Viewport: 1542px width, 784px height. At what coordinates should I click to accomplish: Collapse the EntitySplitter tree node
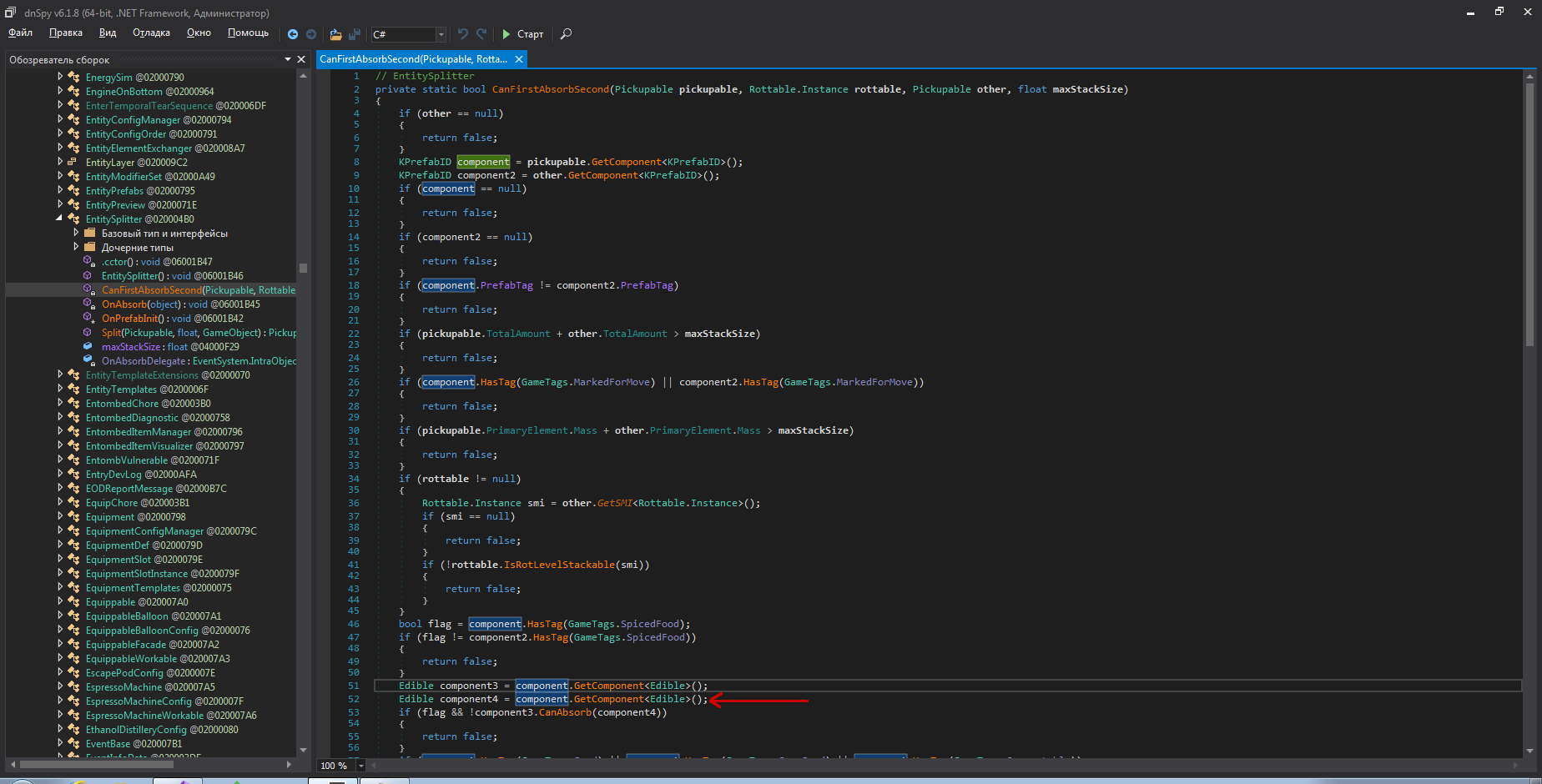tap(60, 219)
